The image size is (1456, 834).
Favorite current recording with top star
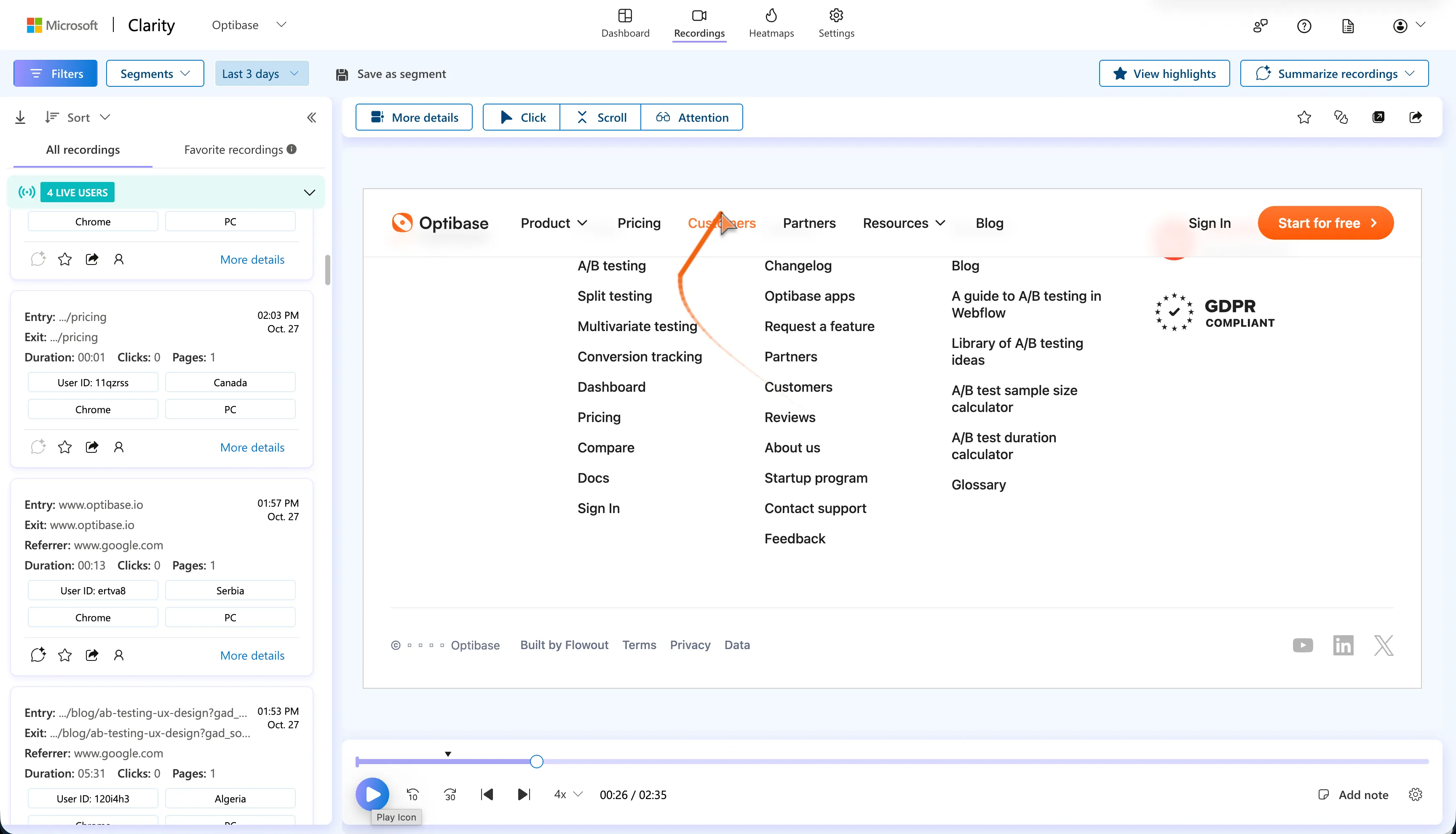click(x=1304, y=118)
